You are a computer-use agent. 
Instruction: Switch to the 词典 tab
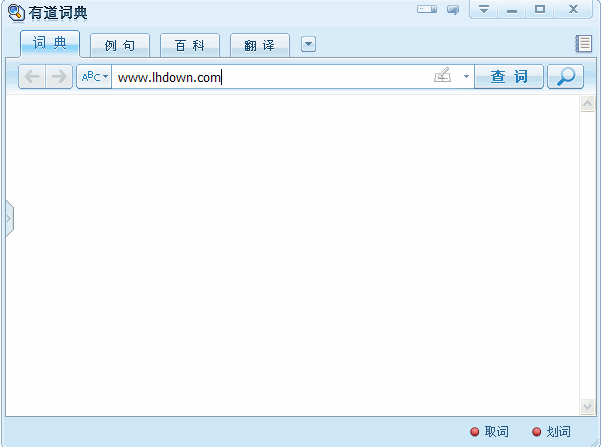tap(50, 43)
